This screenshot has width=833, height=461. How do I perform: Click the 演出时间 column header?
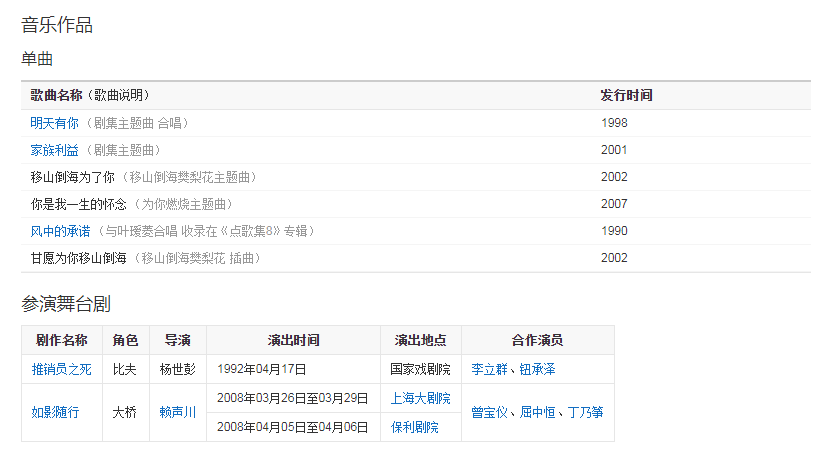(293, 340)
